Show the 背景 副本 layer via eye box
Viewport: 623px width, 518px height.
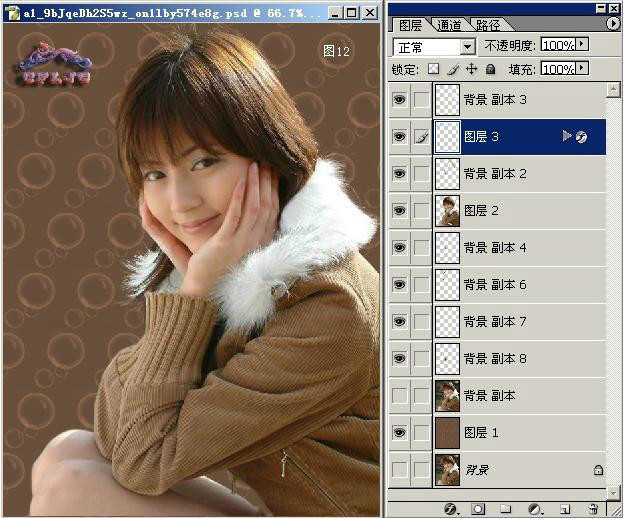400,396
